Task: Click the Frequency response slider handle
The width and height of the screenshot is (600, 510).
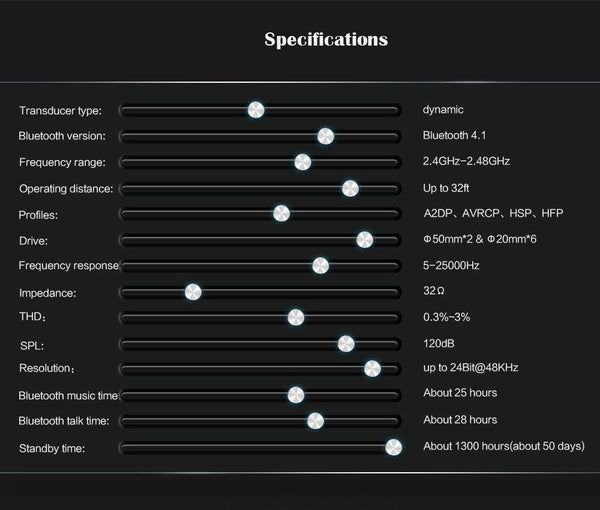Action: (x=320, y=265)
